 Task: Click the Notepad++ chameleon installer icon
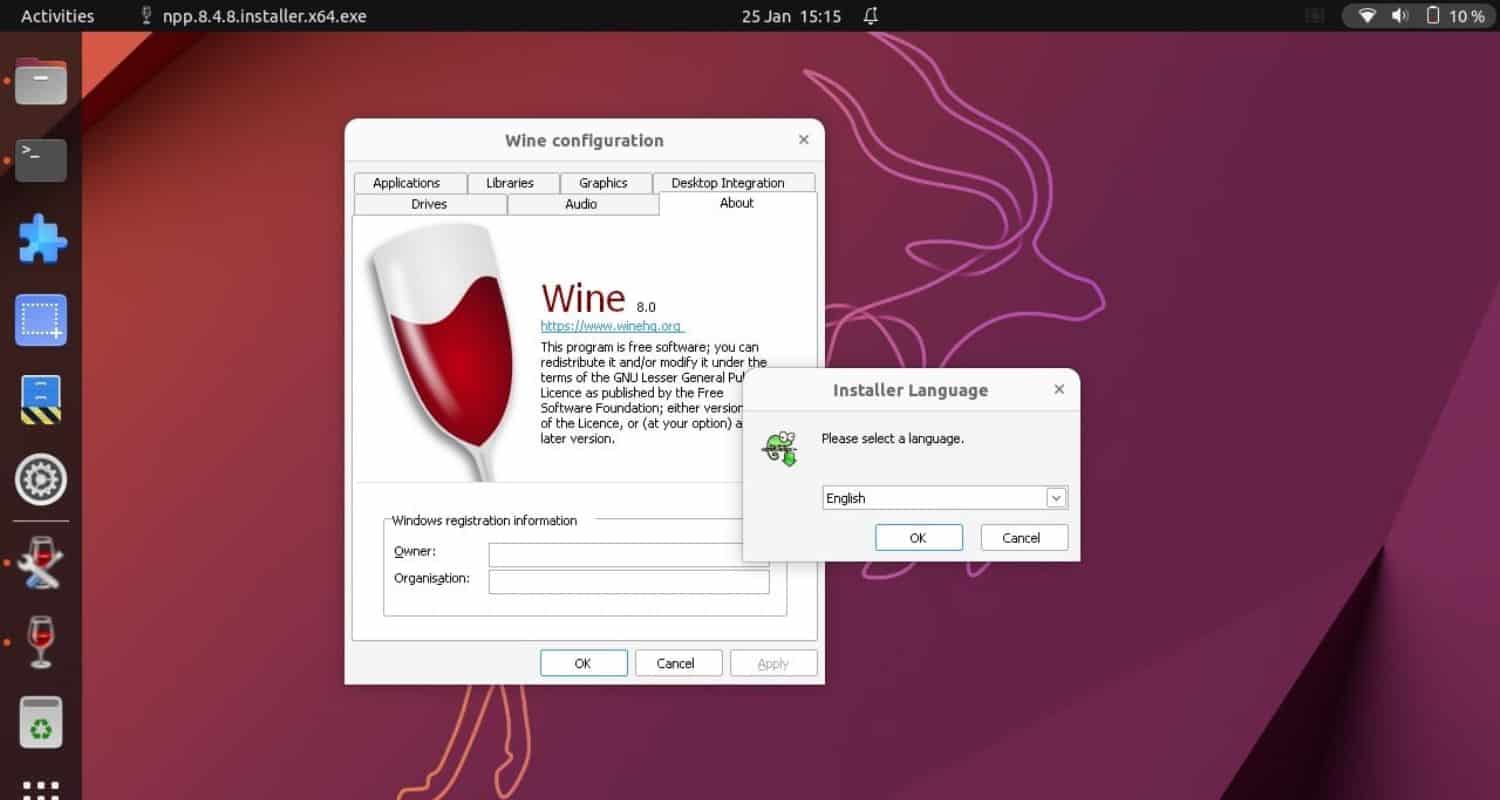(x=780, y=449)
